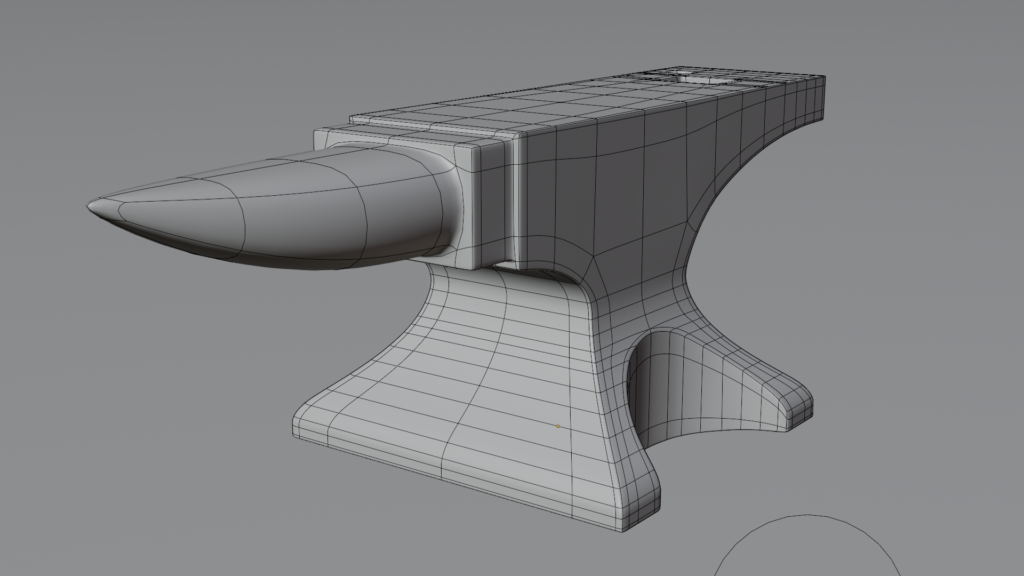Click the orange origin point on the anvil base
1024x576 pixels.
(558, 426)
